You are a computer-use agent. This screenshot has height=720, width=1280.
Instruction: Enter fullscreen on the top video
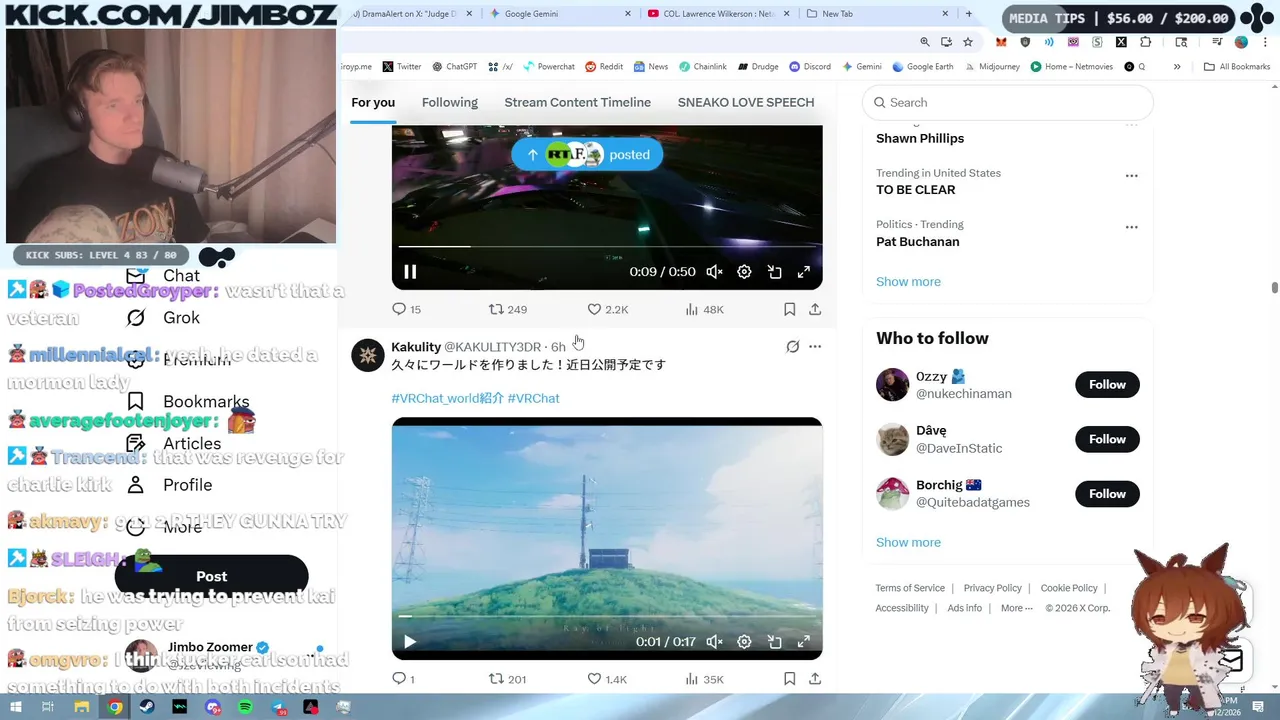[x=804, y=272]
